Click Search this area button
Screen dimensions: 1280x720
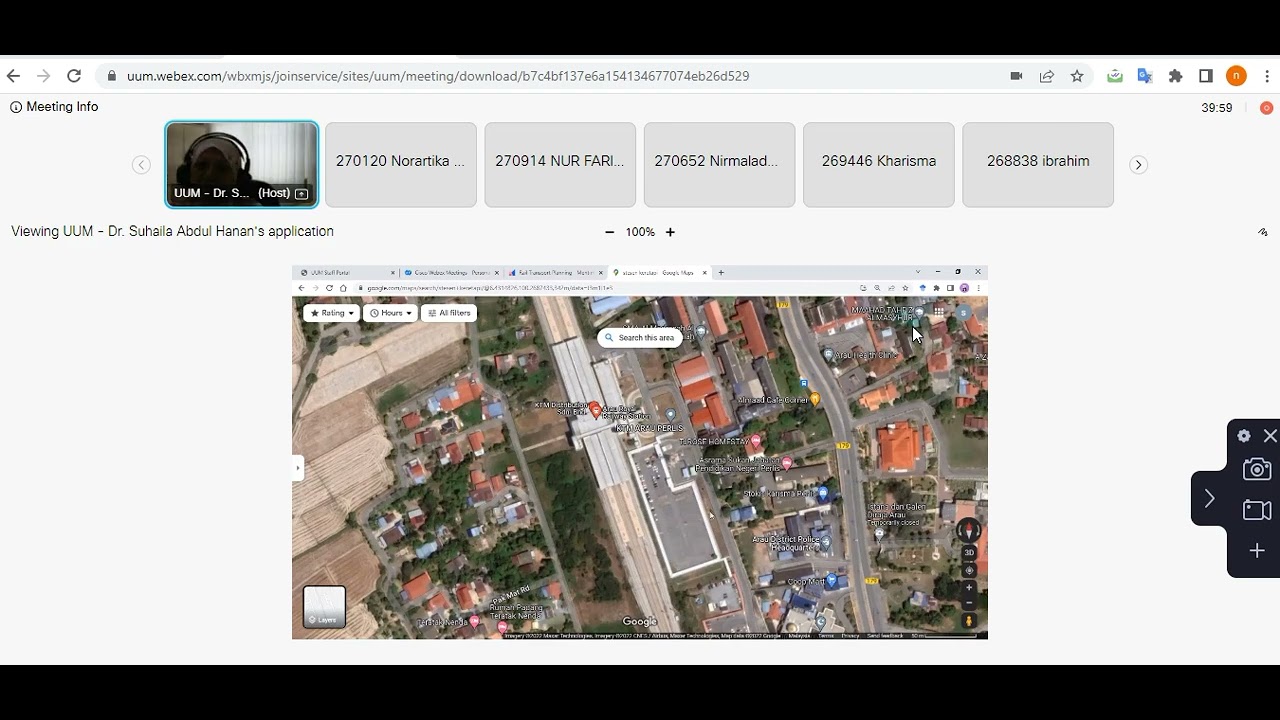[640, 338]
